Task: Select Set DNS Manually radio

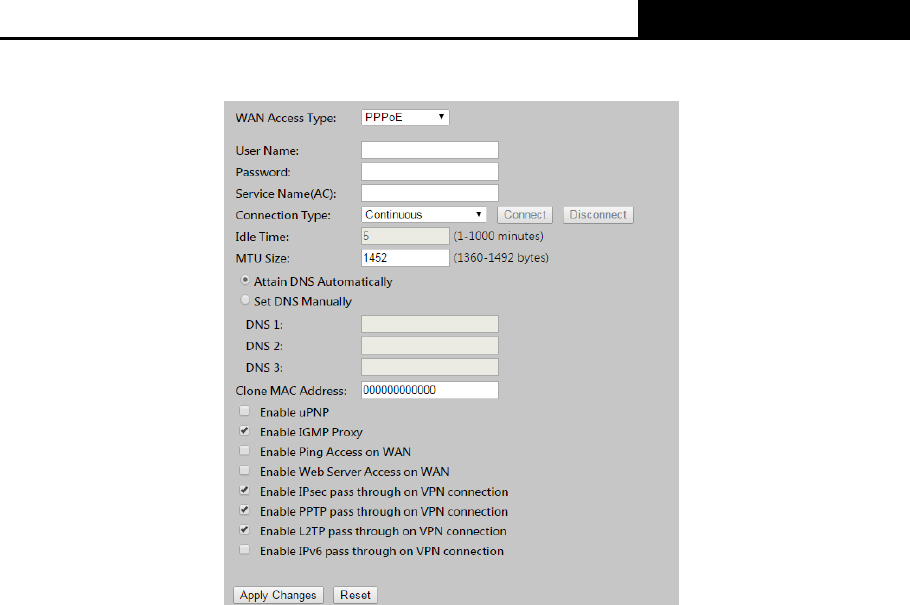Action: point(245,300)
